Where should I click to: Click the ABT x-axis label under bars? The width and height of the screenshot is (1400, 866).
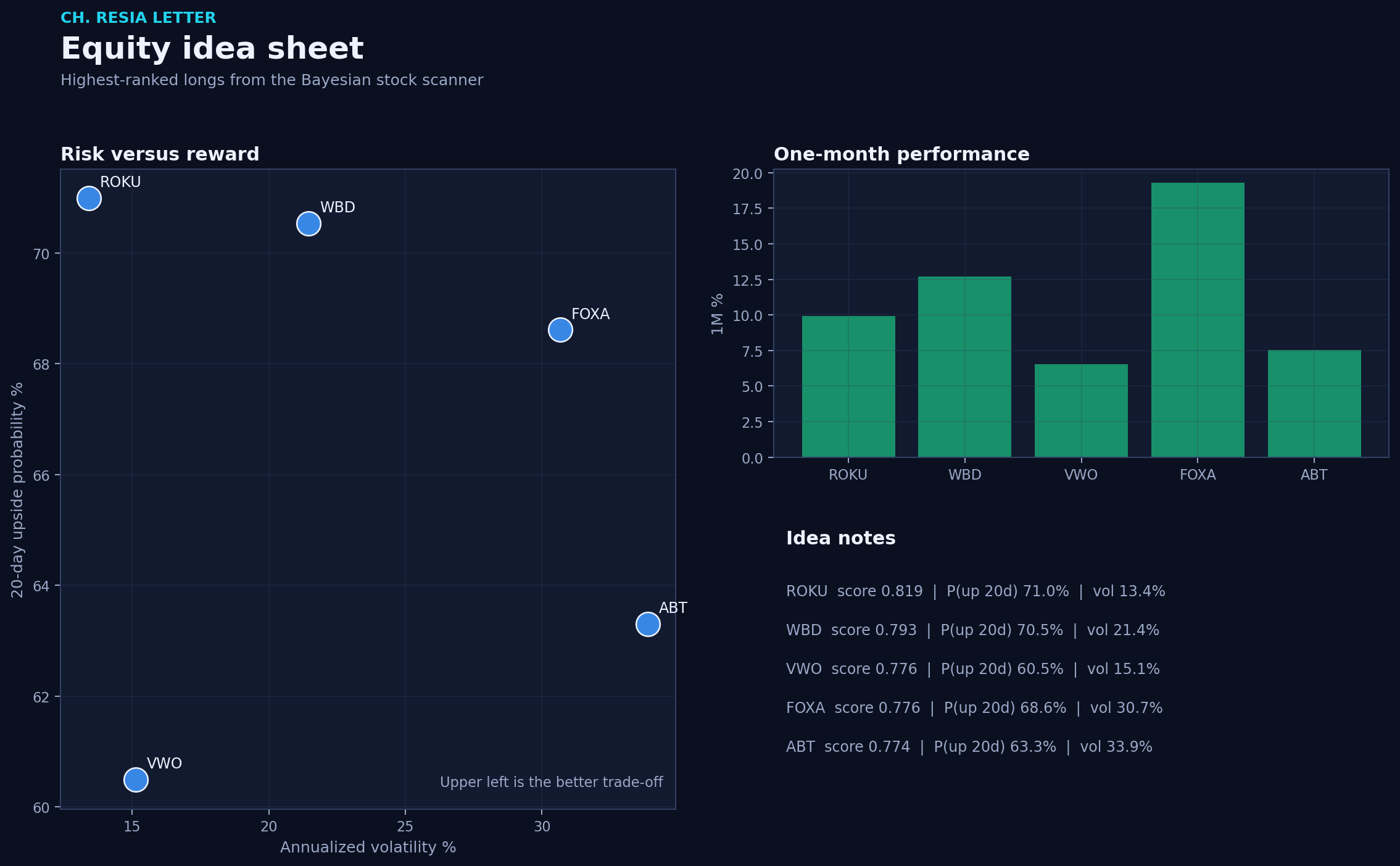(x=1314, y=475)
